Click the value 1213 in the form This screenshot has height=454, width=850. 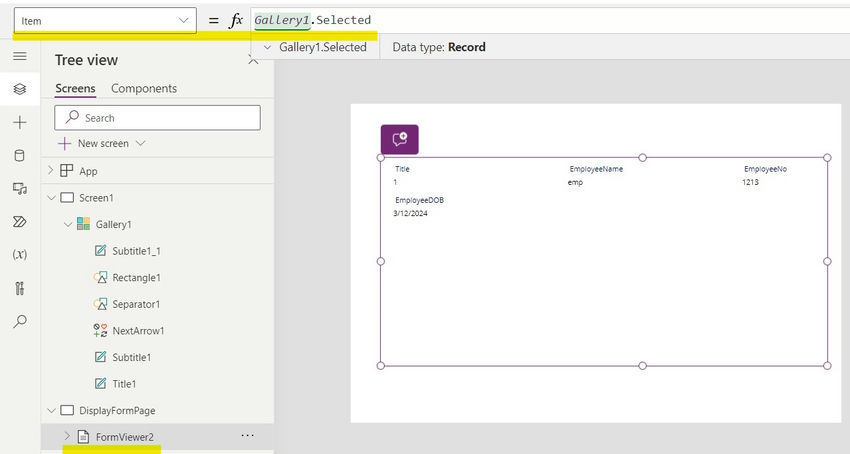750,182
